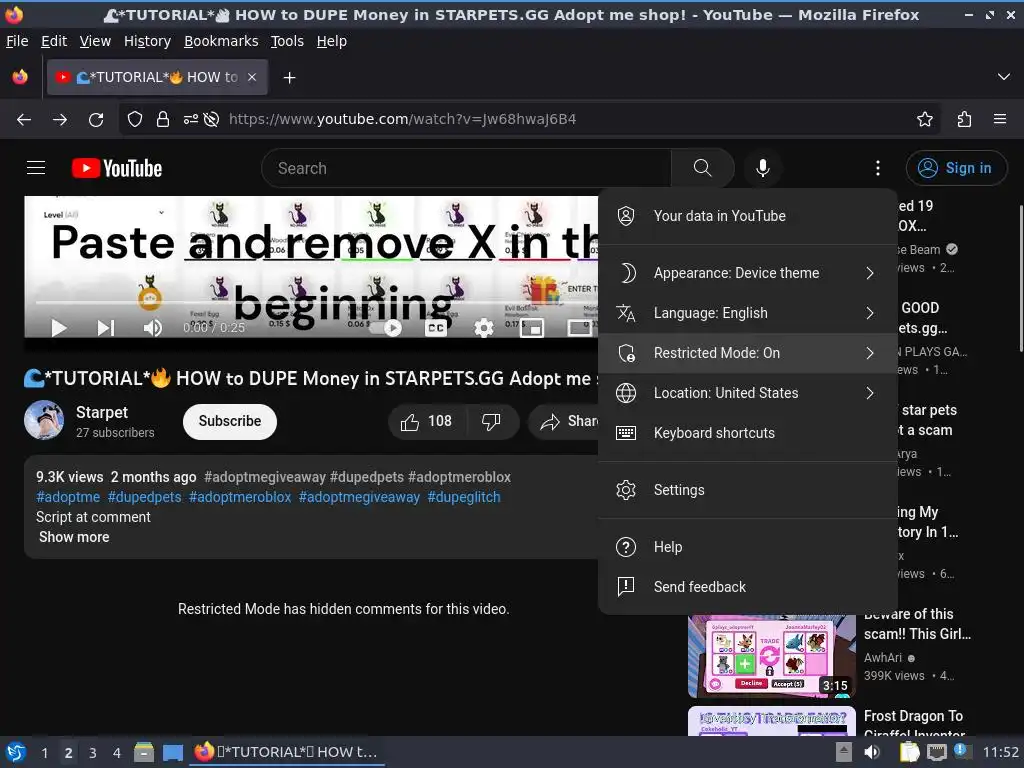Viewport: 1024px width, 768px height.
Task: Choose Send feedback menu entry
Action: [x=748, y=586]
